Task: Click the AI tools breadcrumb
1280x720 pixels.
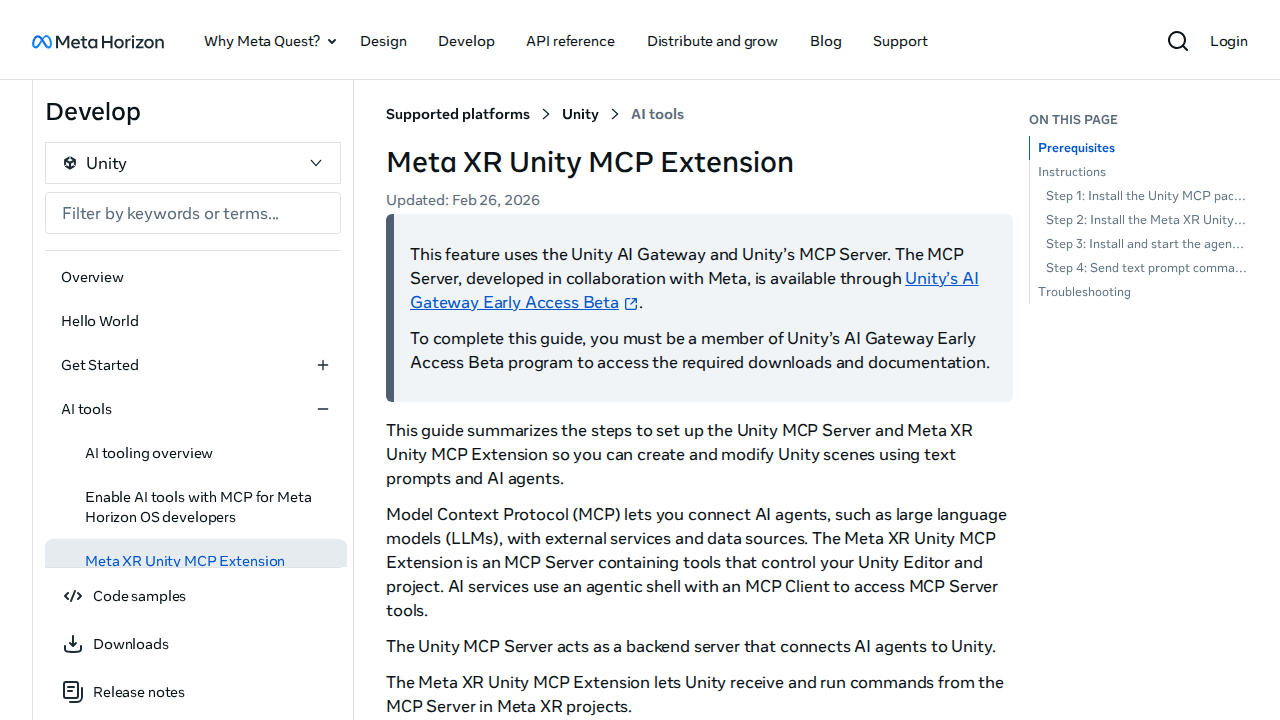Action: pyautogui.click(x=657, y=114)
